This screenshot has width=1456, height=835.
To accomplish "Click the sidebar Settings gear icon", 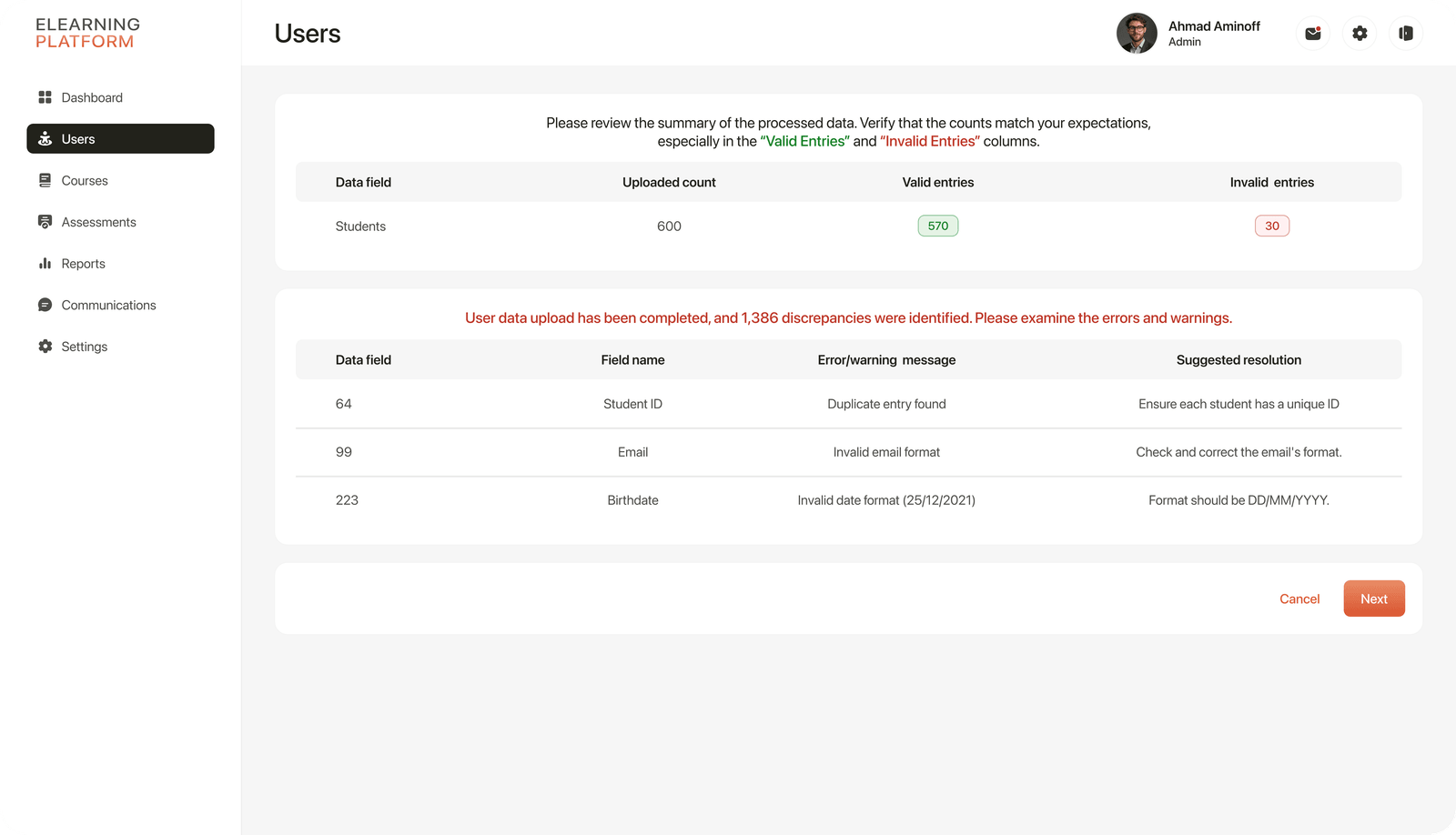I will [45, 347].
